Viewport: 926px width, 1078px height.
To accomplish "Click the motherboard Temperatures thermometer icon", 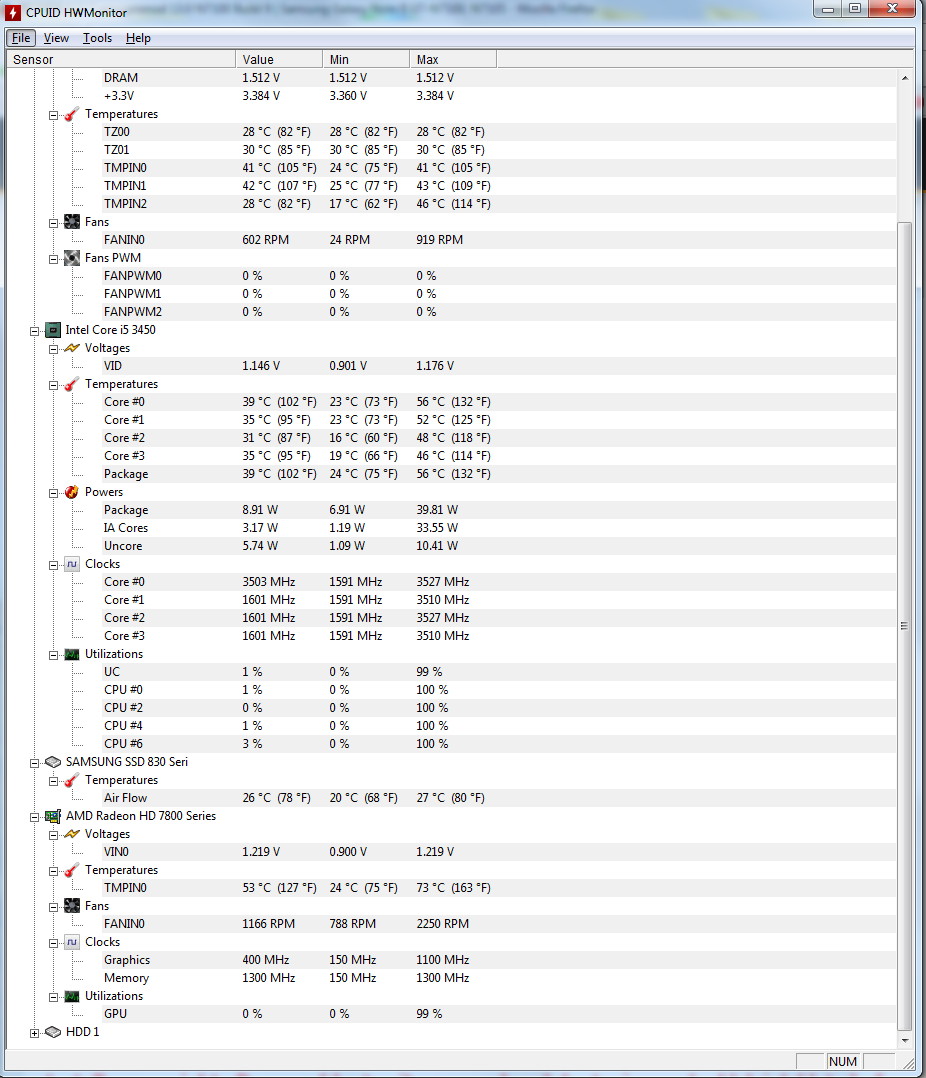I will tap(71, 114).
